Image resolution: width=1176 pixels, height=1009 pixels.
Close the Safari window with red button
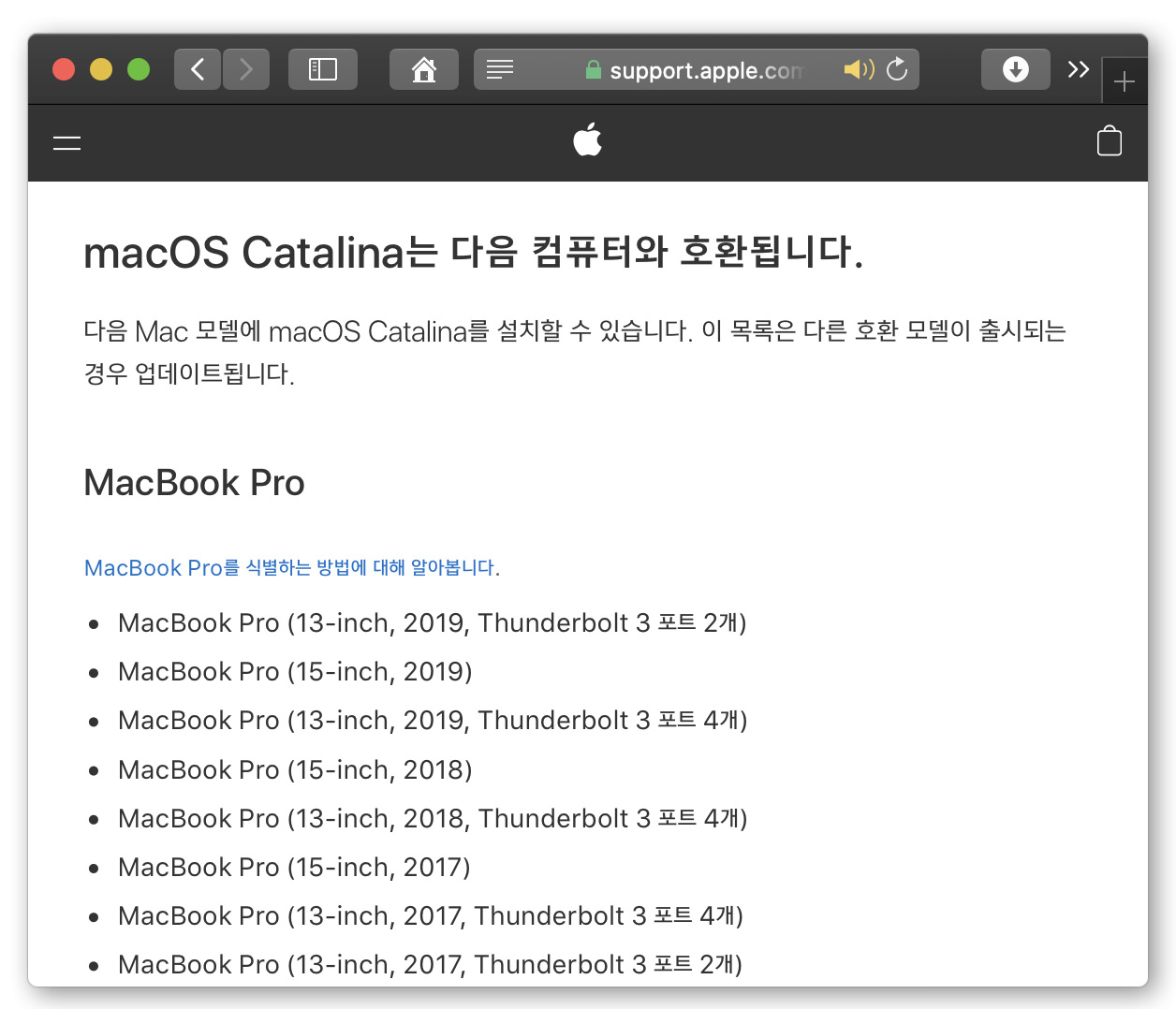tap(64, 69)
